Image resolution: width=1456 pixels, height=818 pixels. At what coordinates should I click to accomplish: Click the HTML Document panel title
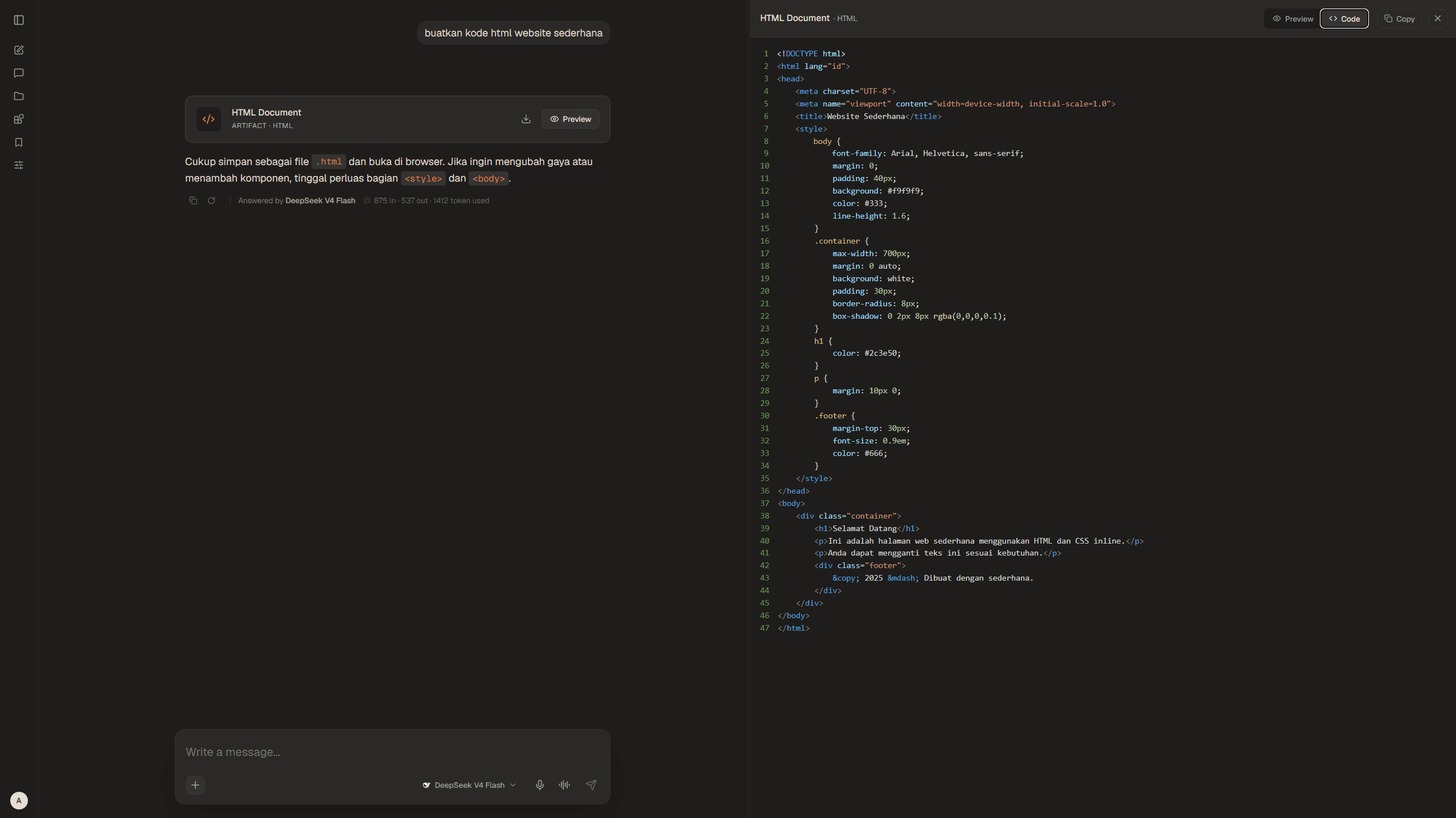click(x=795, y=18)
